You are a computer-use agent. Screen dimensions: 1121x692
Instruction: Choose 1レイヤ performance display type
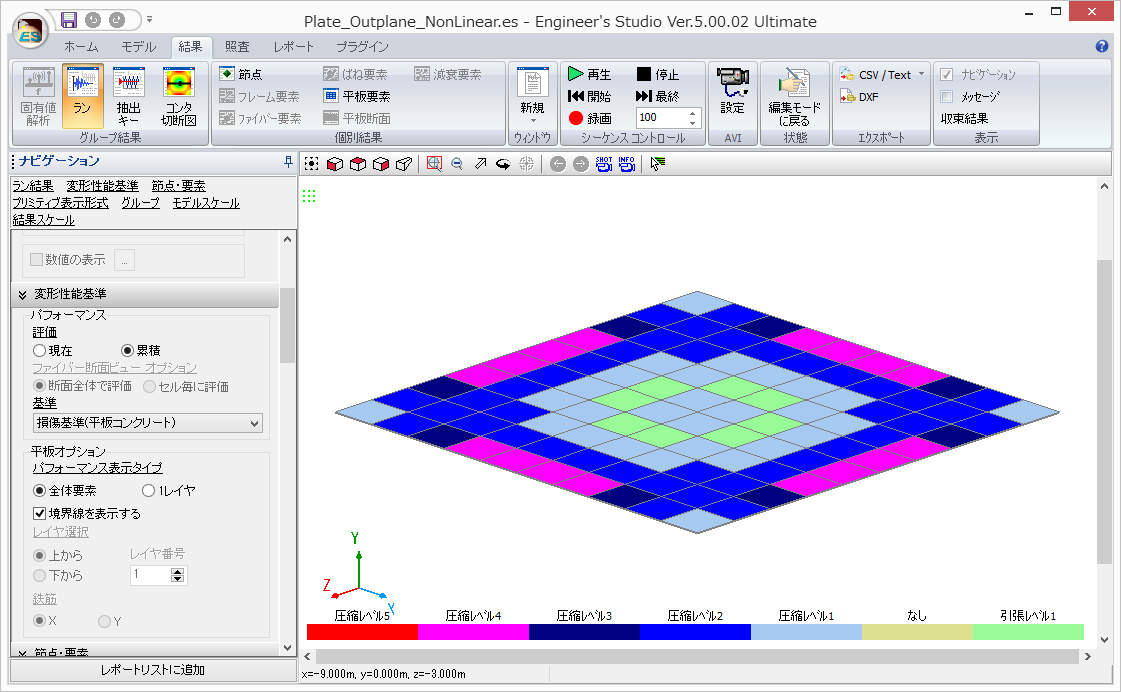pos(149,490)
